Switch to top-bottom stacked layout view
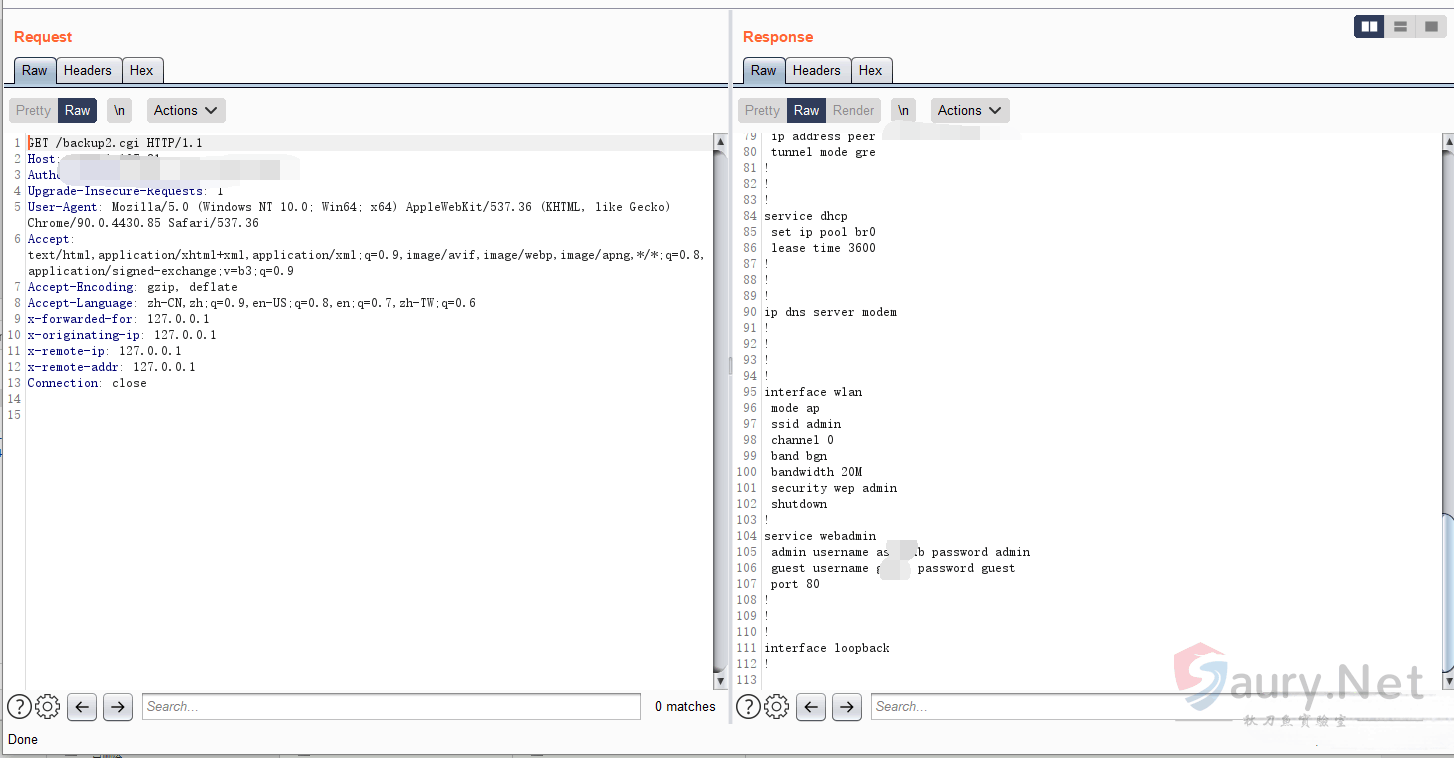Image resolution: width=1454 pixels, height=758 pixels. [x=1401, y=27]
